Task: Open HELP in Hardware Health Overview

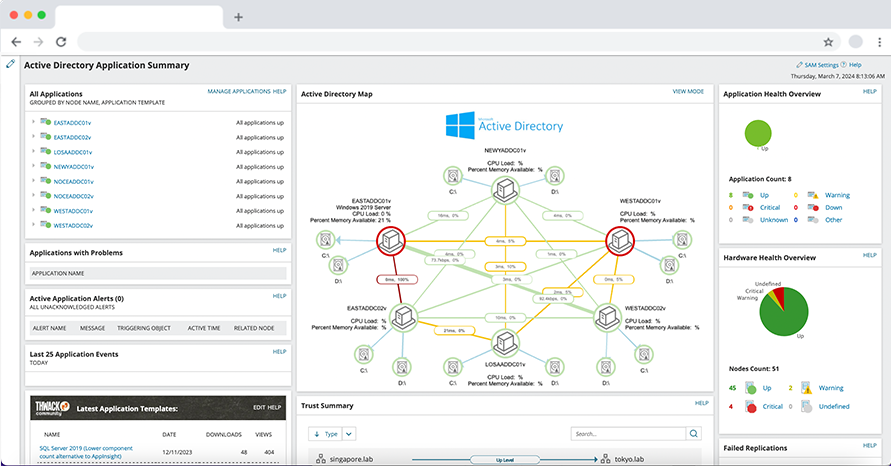Action: pos(869,255)
